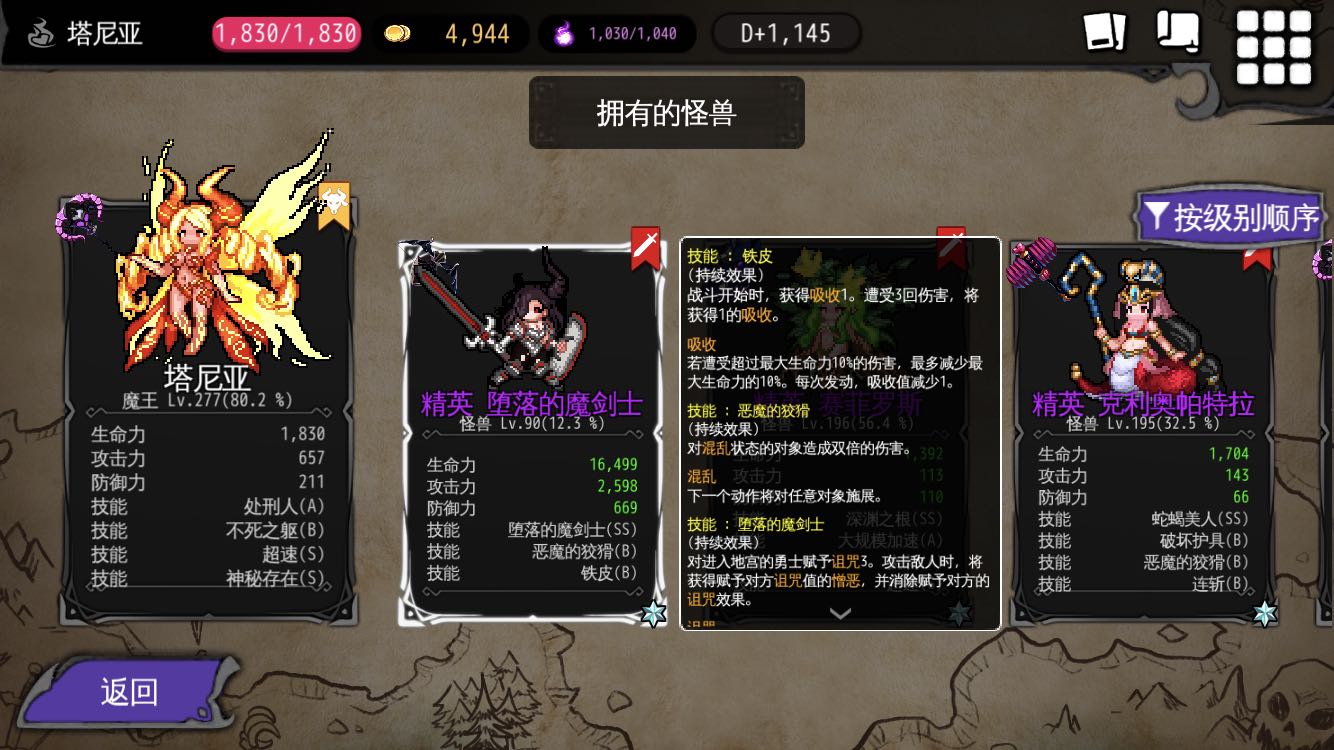The image size is (1334, 750).
Task: Click the 返回 button
Action: click(128, 692)
